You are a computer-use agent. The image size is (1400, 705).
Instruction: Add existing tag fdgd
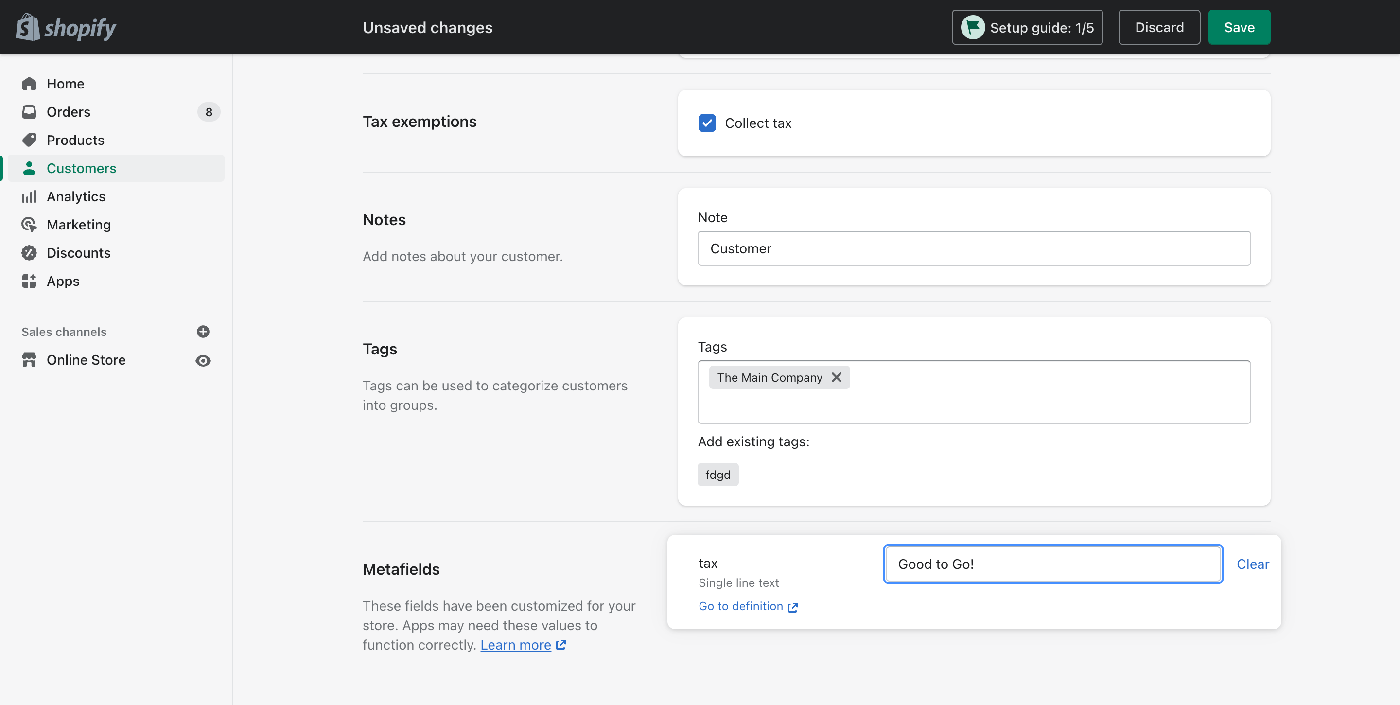(718, 475)
